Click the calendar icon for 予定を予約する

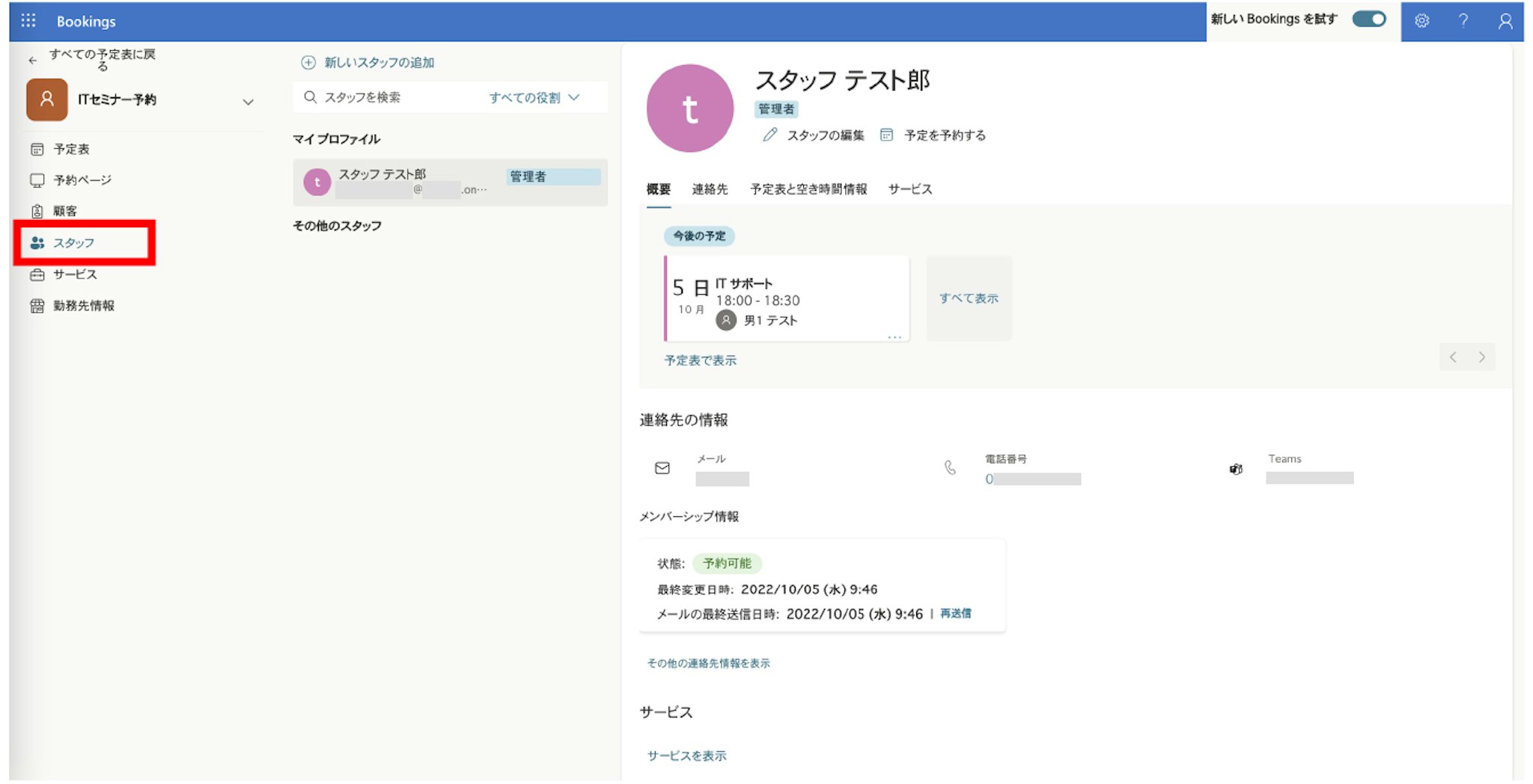click(x=886, y=135)
